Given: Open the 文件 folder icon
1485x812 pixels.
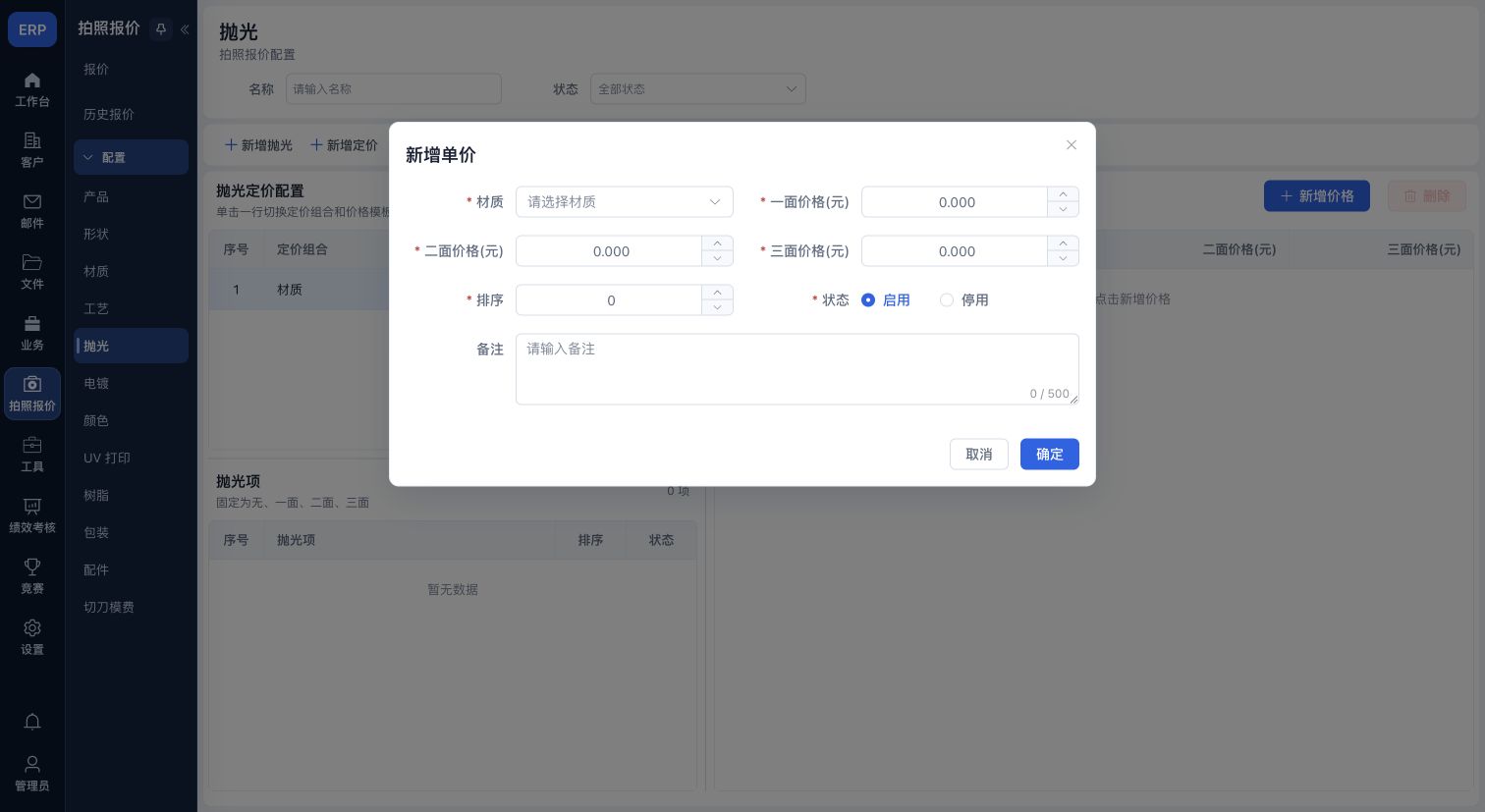Looking at the screenshot, I should [x=32, y=263].
